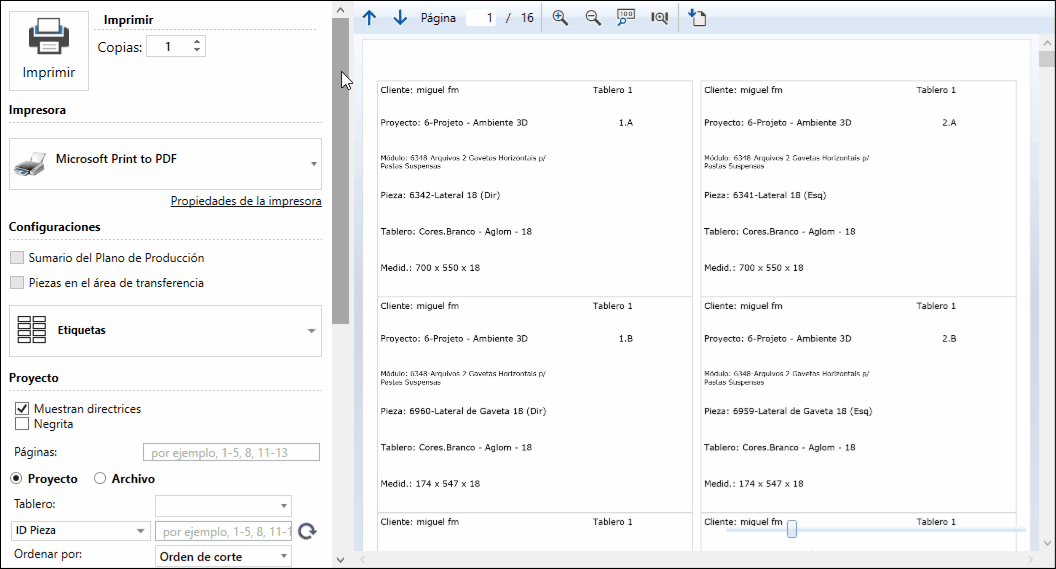This screenshot has height=569, width=1056.
Task: Click label text Pieza: 6960-Lateral de Gaveta 18 (Dir)
Action: click(463, 411)
